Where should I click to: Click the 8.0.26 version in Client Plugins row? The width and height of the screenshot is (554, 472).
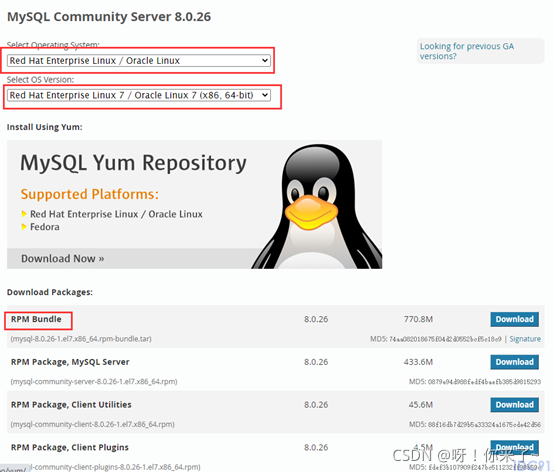316,448
